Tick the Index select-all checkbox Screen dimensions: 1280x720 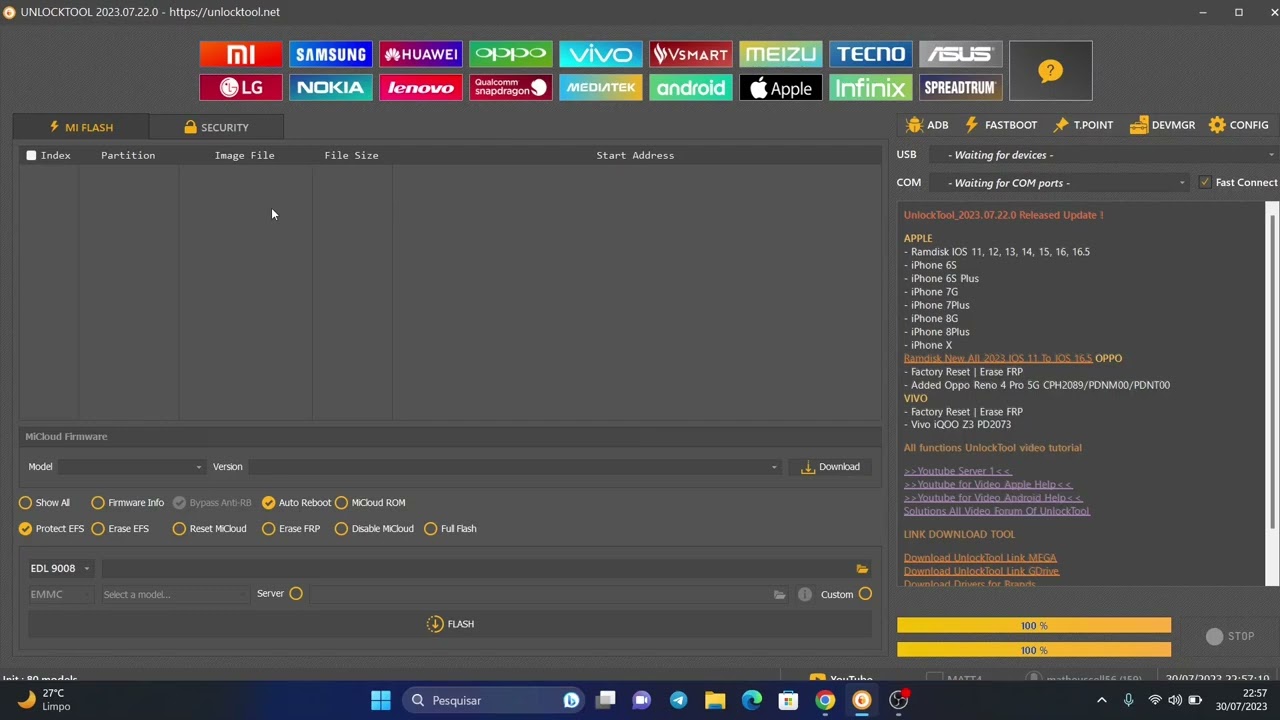31,155
